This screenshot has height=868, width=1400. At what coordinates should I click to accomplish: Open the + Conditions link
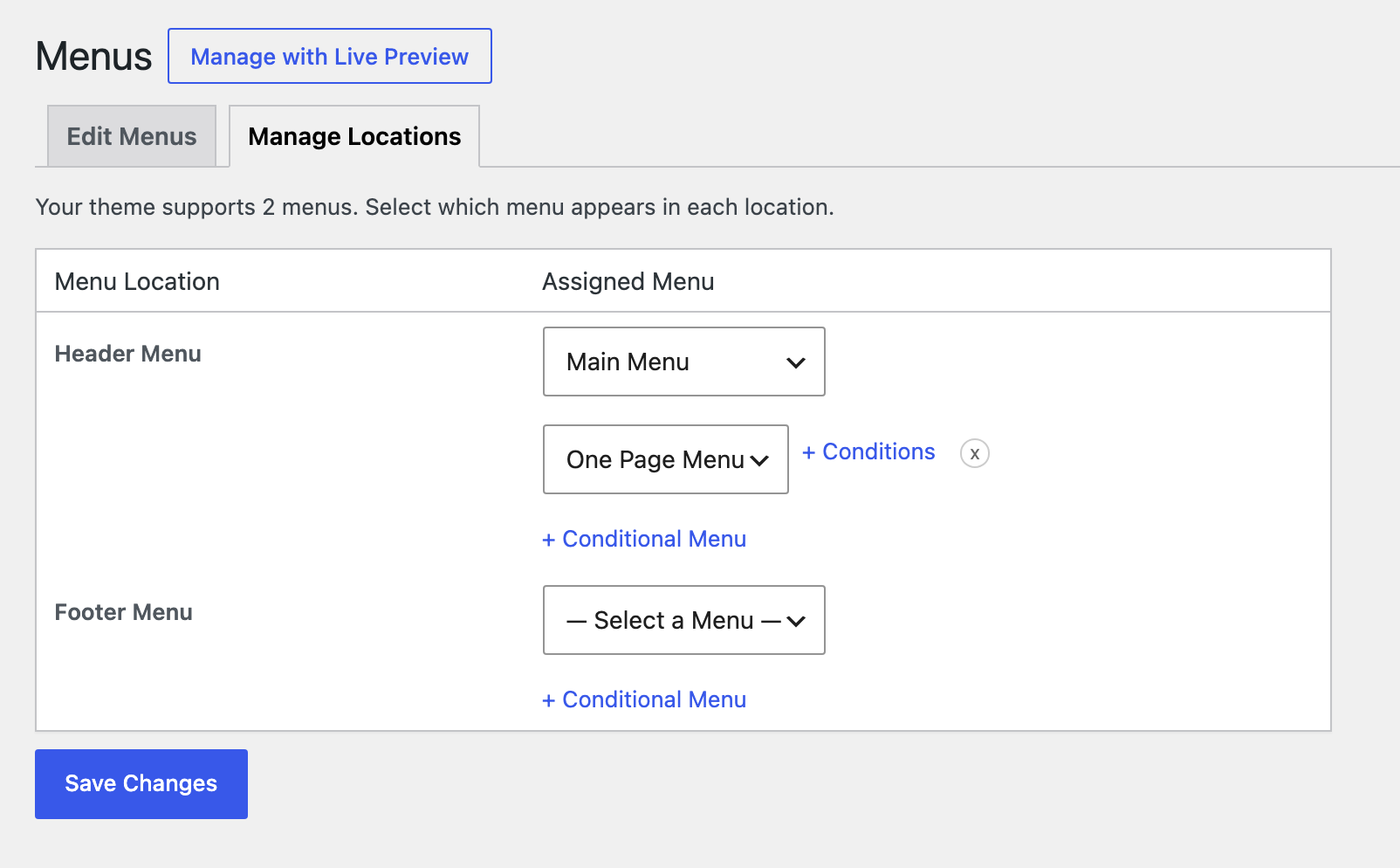868,451
